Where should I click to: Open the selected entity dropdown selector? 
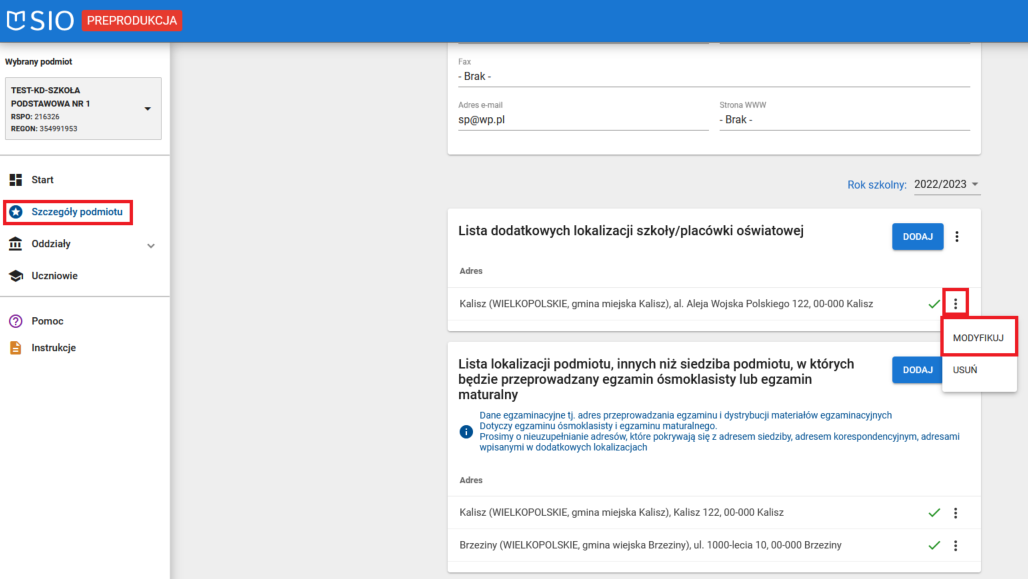147,109
